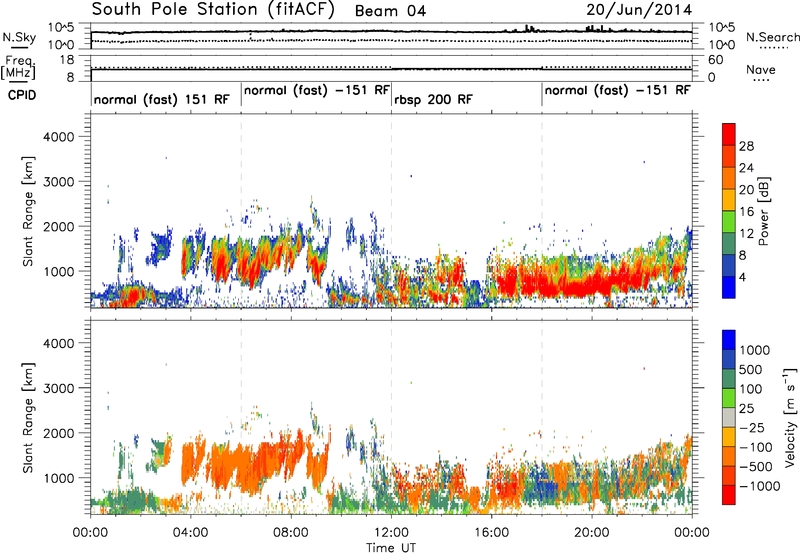
Task: Click the "20:00" time tick label
Action: [591, 533]
